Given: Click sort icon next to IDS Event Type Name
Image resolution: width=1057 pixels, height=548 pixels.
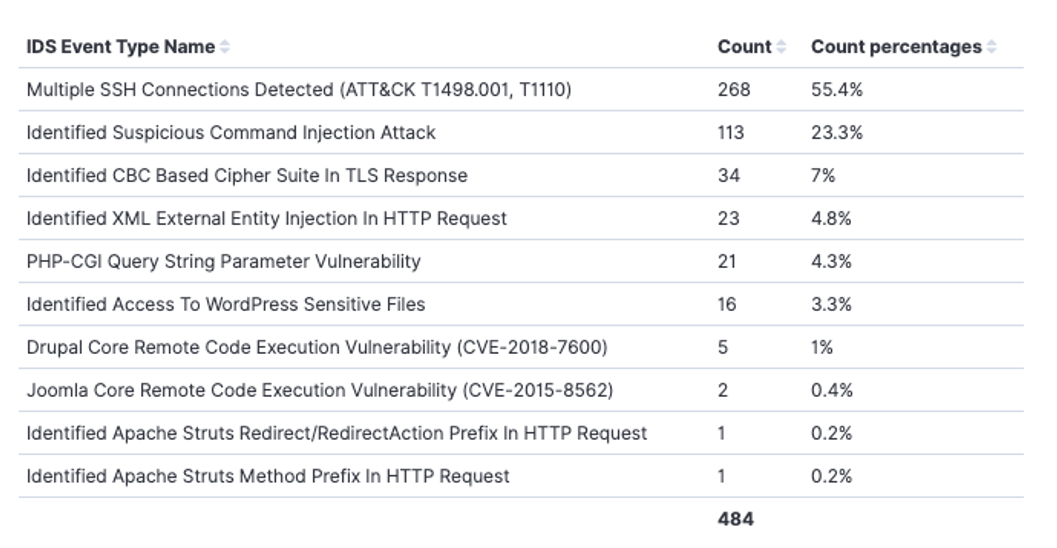Looking at the screenshot, I should [x=225, y=47].
